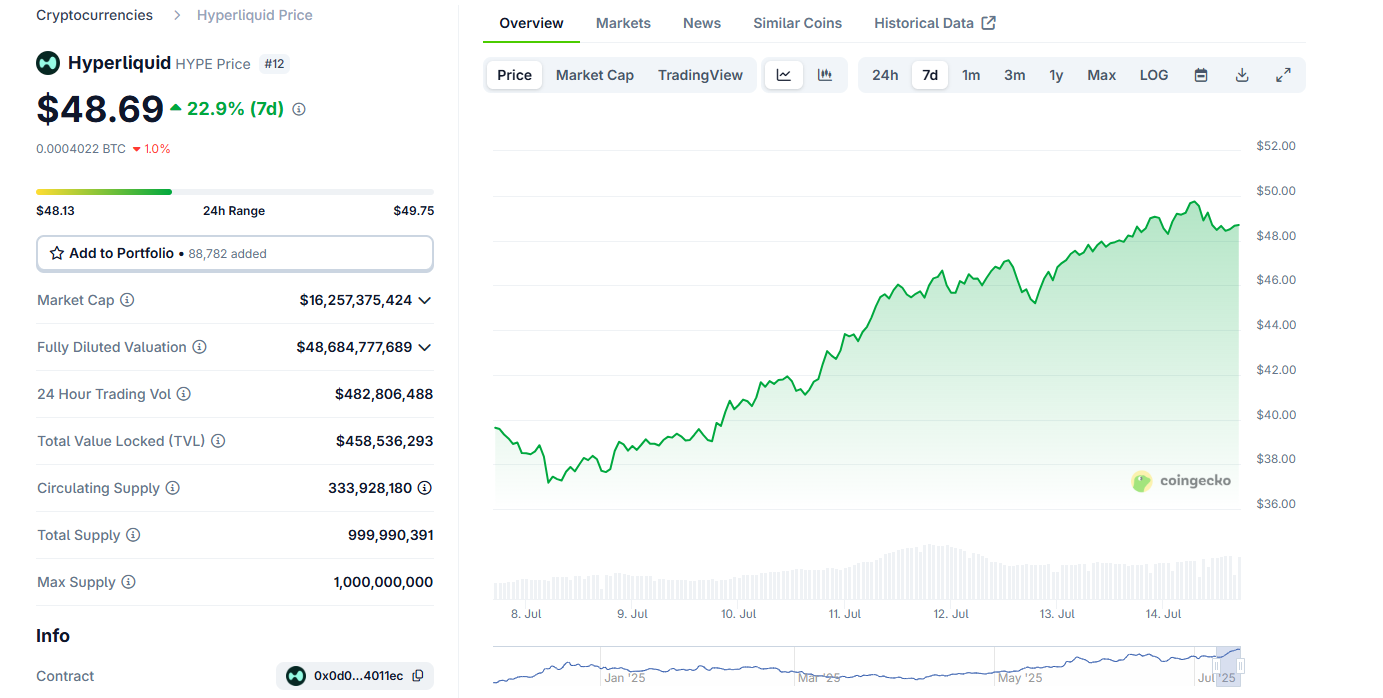
Task: Open the Similar Coins tab
Action: tap(798, 23)
